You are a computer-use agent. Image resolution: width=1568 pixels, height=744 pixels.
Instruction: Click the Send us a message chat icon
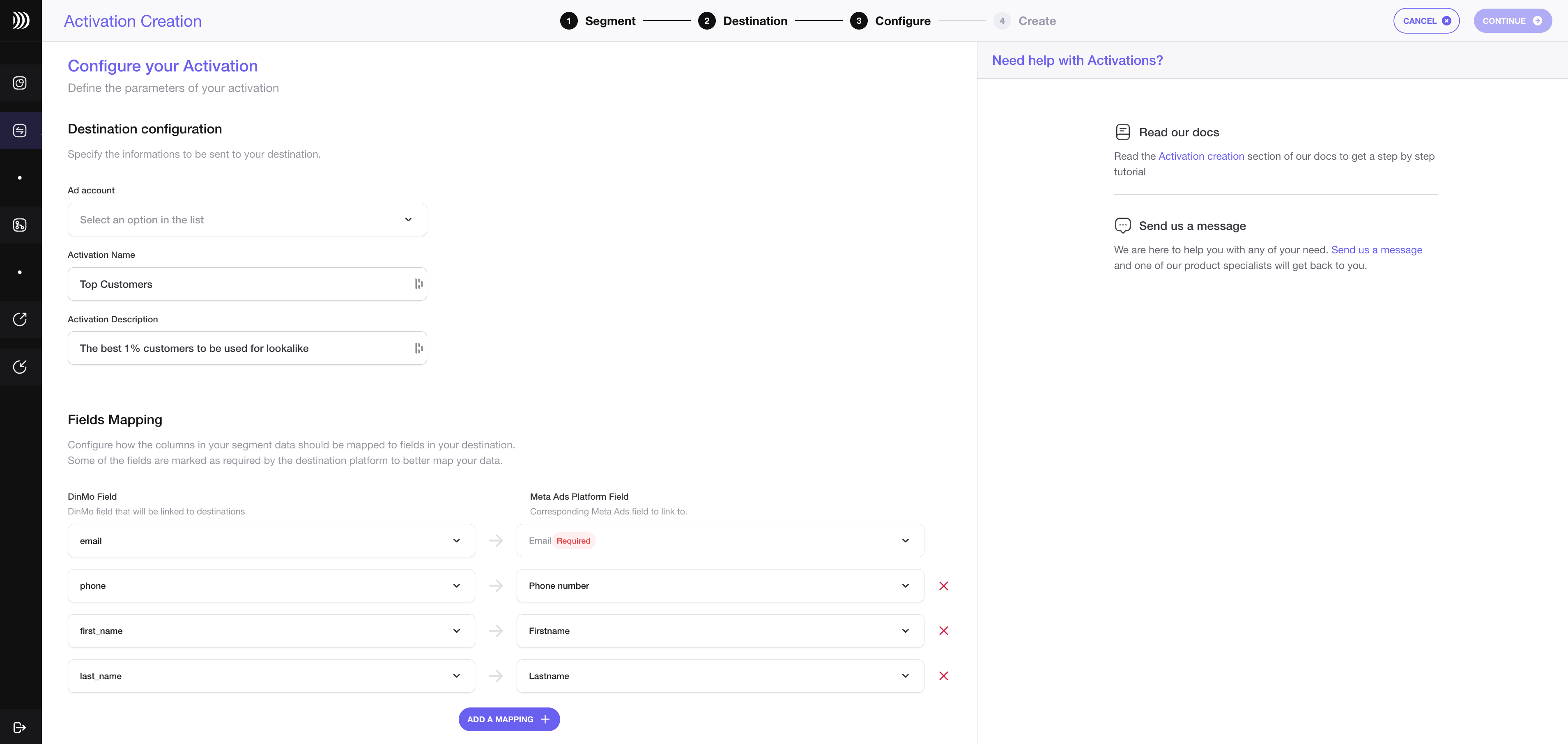[1122, 226]
